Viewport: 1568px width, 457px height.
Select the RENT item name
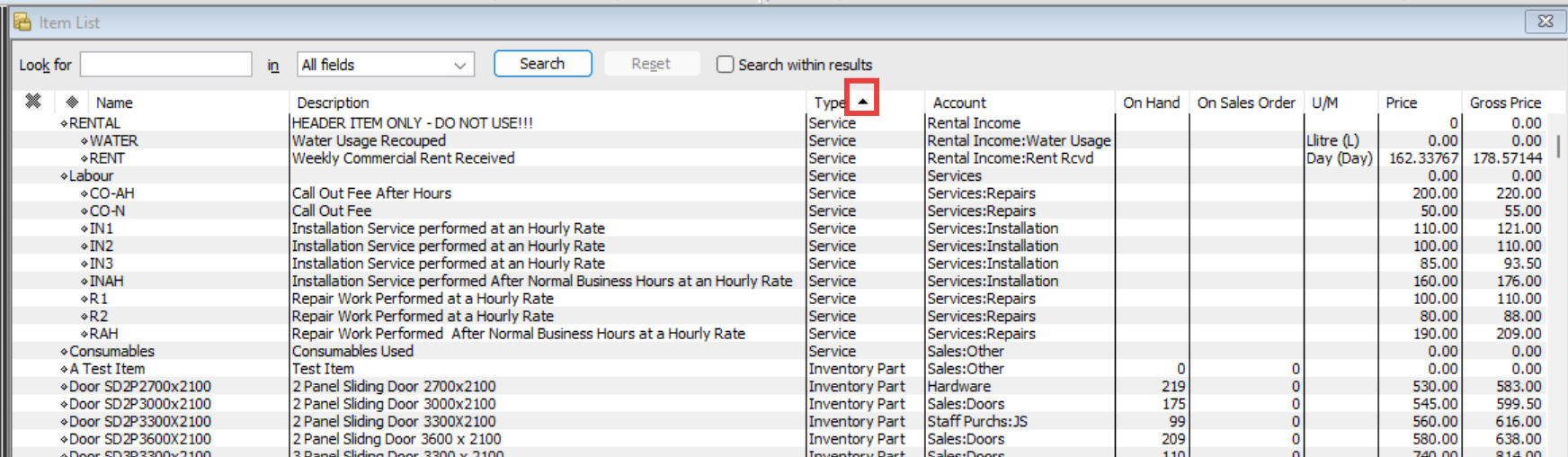[x=107, y=158]
